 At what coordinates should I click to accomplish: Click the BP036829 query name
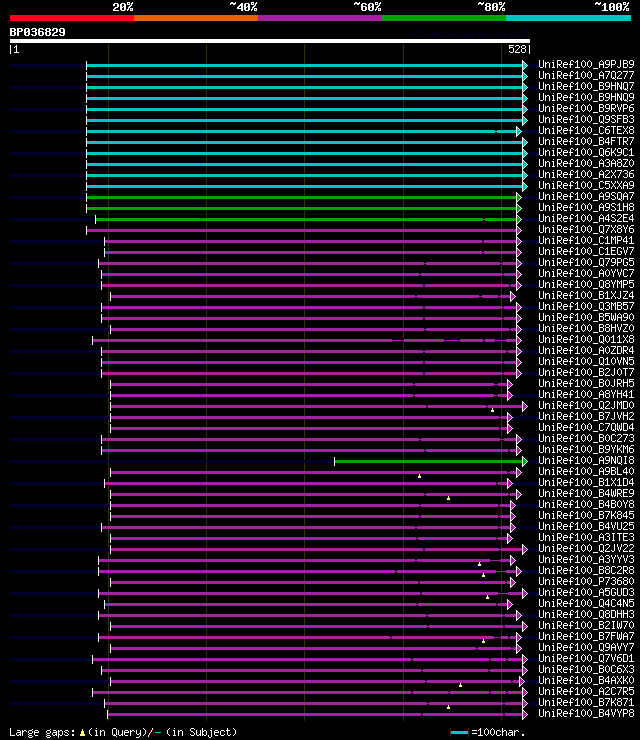tap(37, 32)
